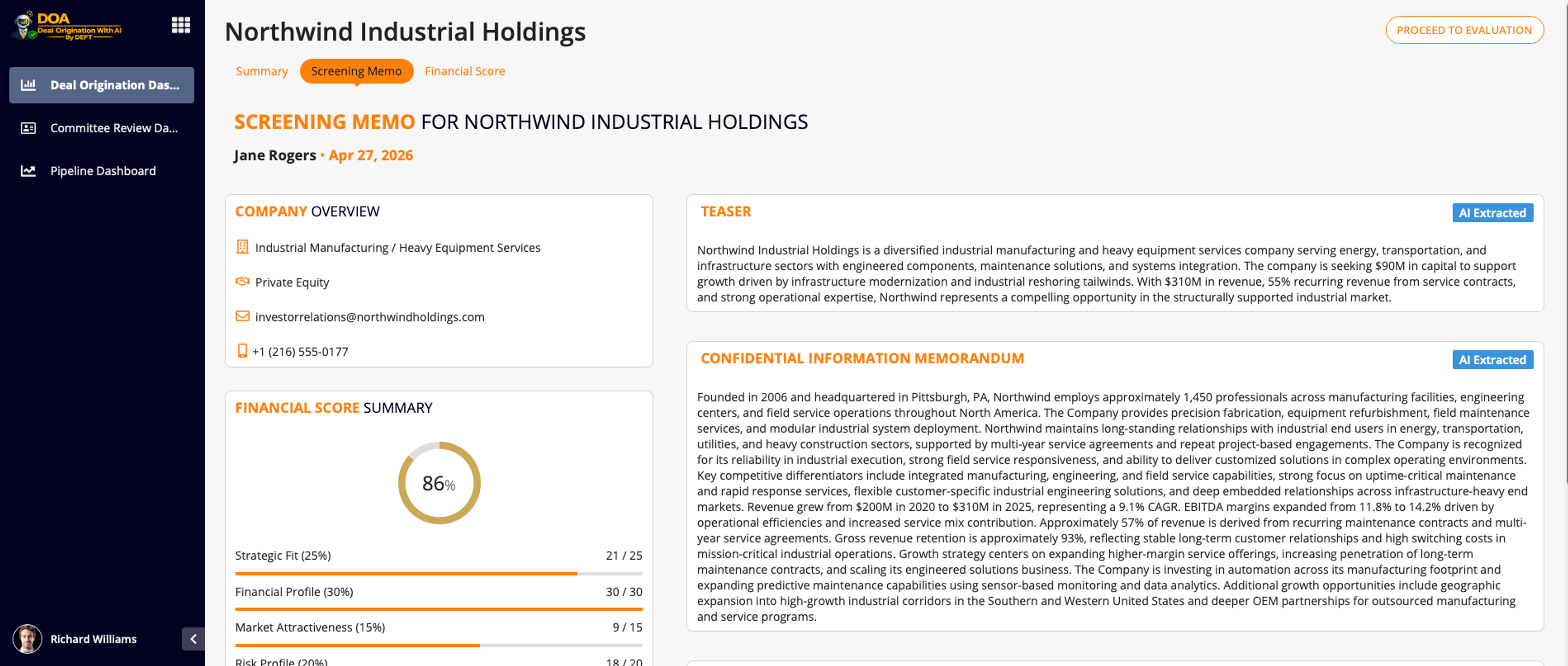Click the 9 / 15 score value
This screenshot has height=666, width=1568.
(627, 627)
